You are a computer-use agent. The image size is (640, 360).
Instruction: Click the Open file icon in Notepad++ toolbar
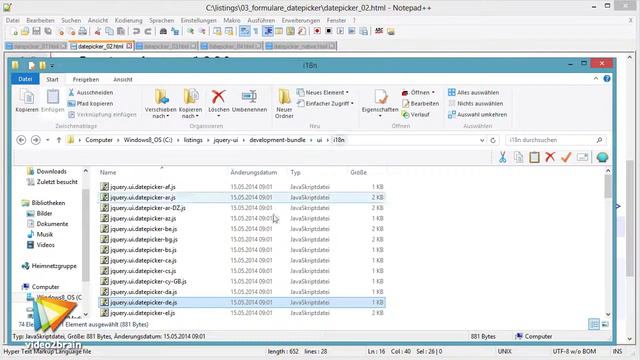click(25, 31)
